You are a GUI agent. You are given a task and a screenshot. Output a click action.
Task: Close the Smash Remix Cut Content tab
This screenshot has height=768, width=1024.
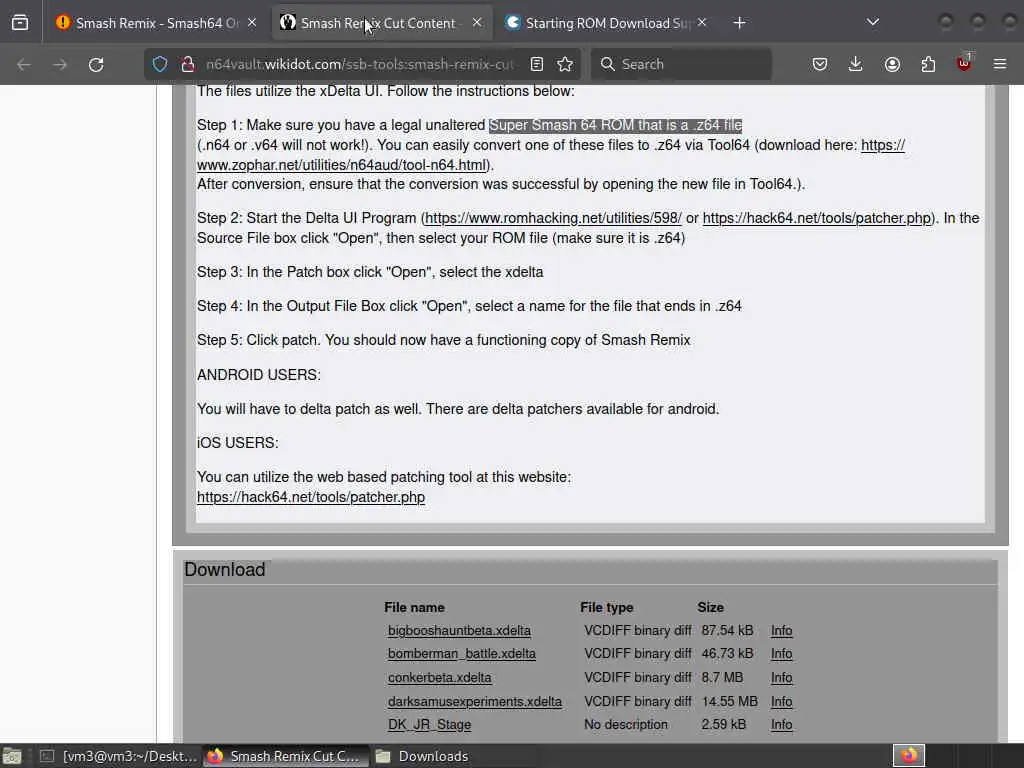point(477,23)
